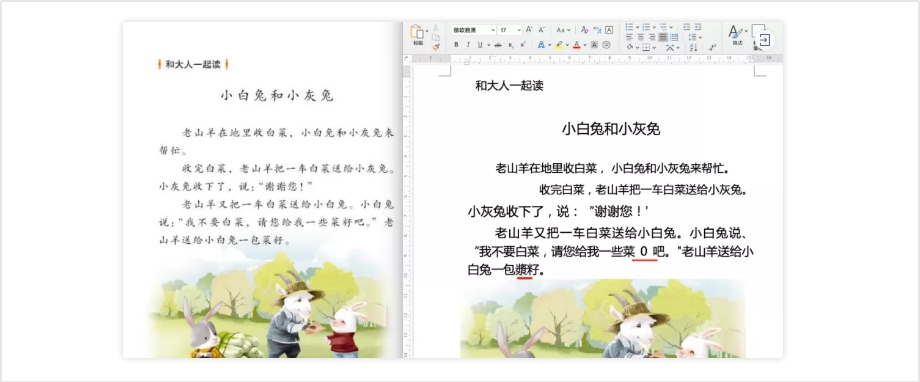Open the font name dropdown

pos(473,30)
